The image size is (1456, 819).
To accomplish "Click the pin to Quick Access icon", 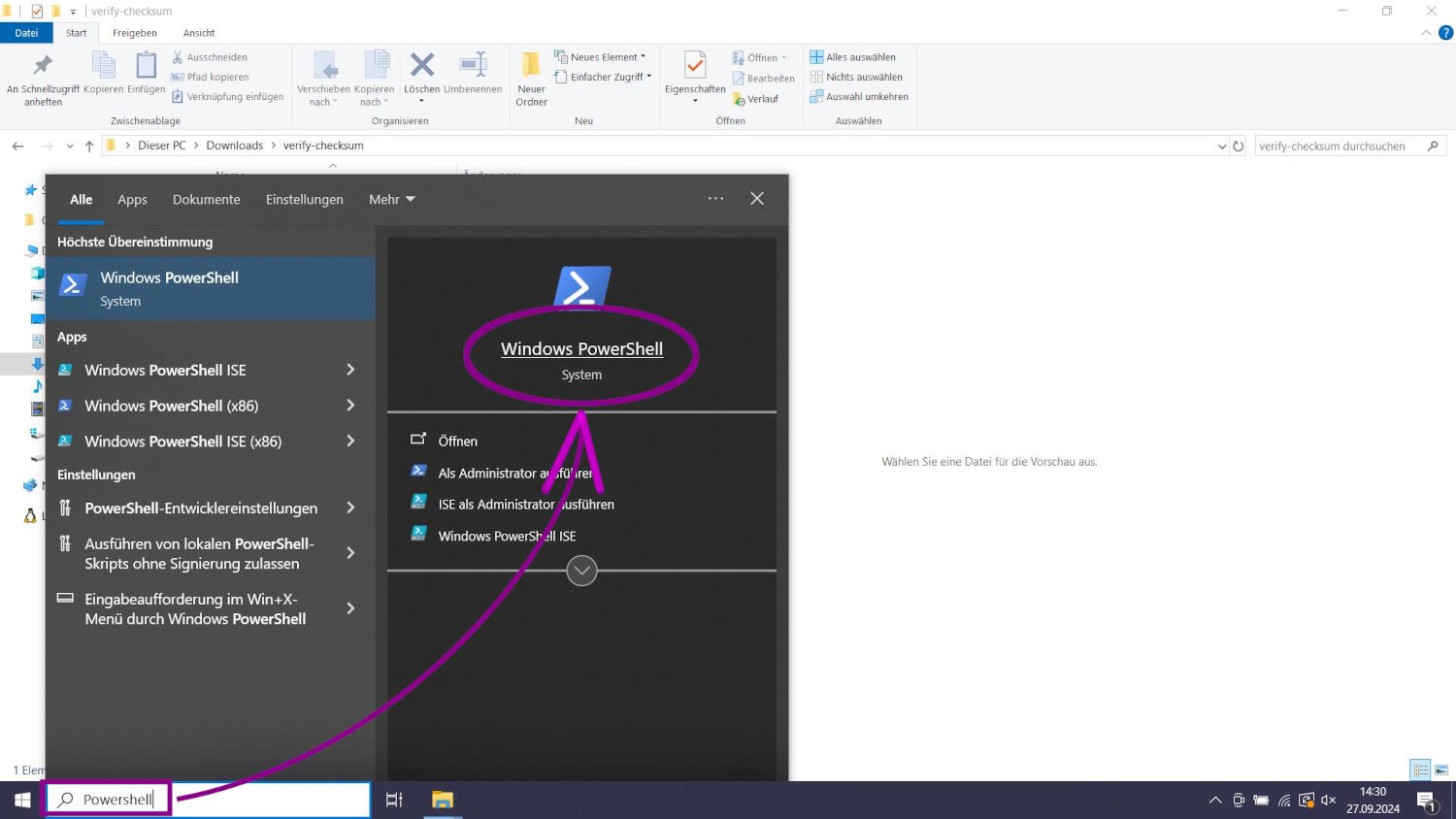I will click(x=43, y=66).
